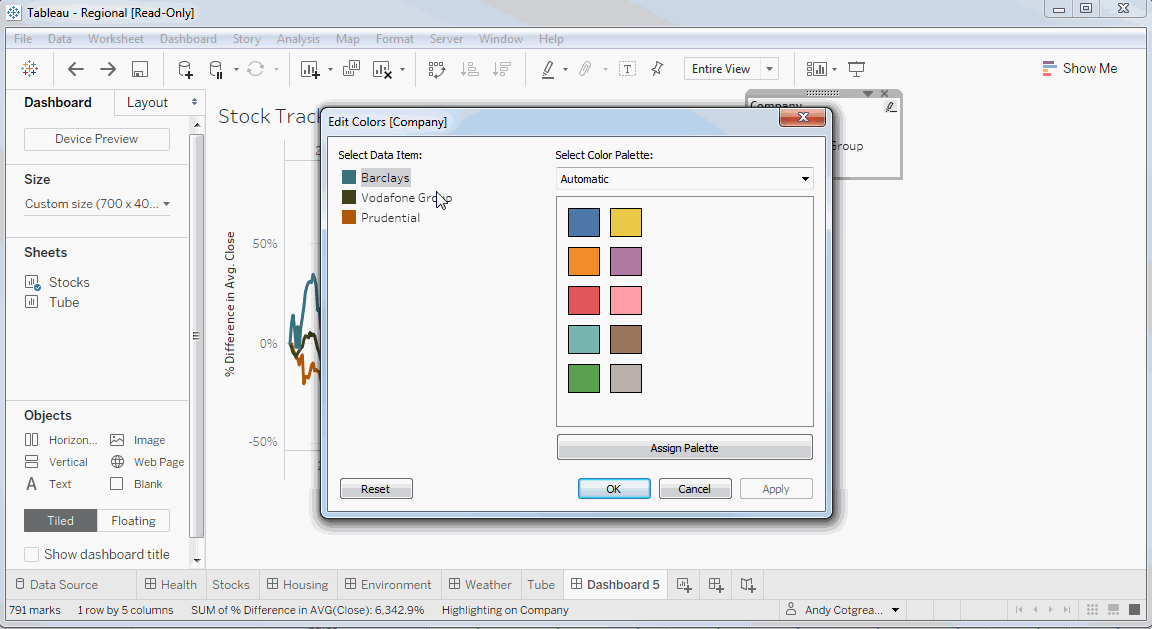Viewport: 1152px width, 629px height.
Task: Toggle Show dashboard title checkbox
Action: 31,553
